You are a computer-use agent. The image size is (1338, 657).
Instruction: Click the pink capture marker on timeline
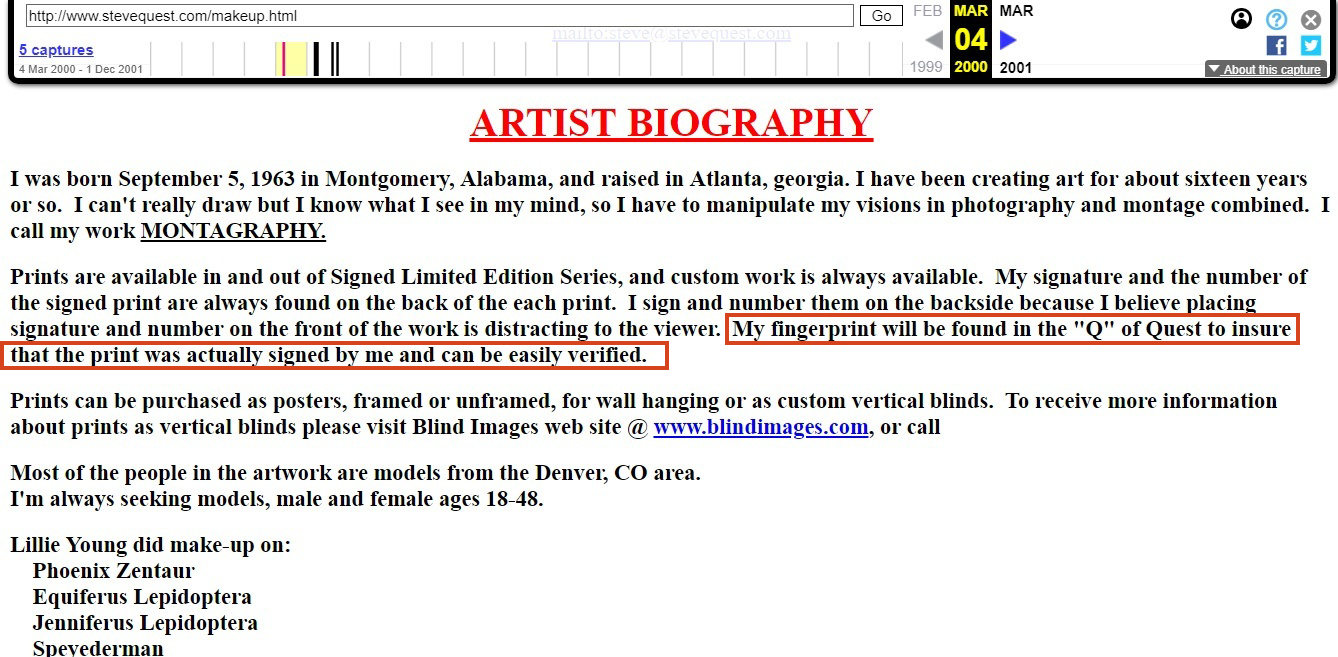pyautogui.click(x=284, y=59)
